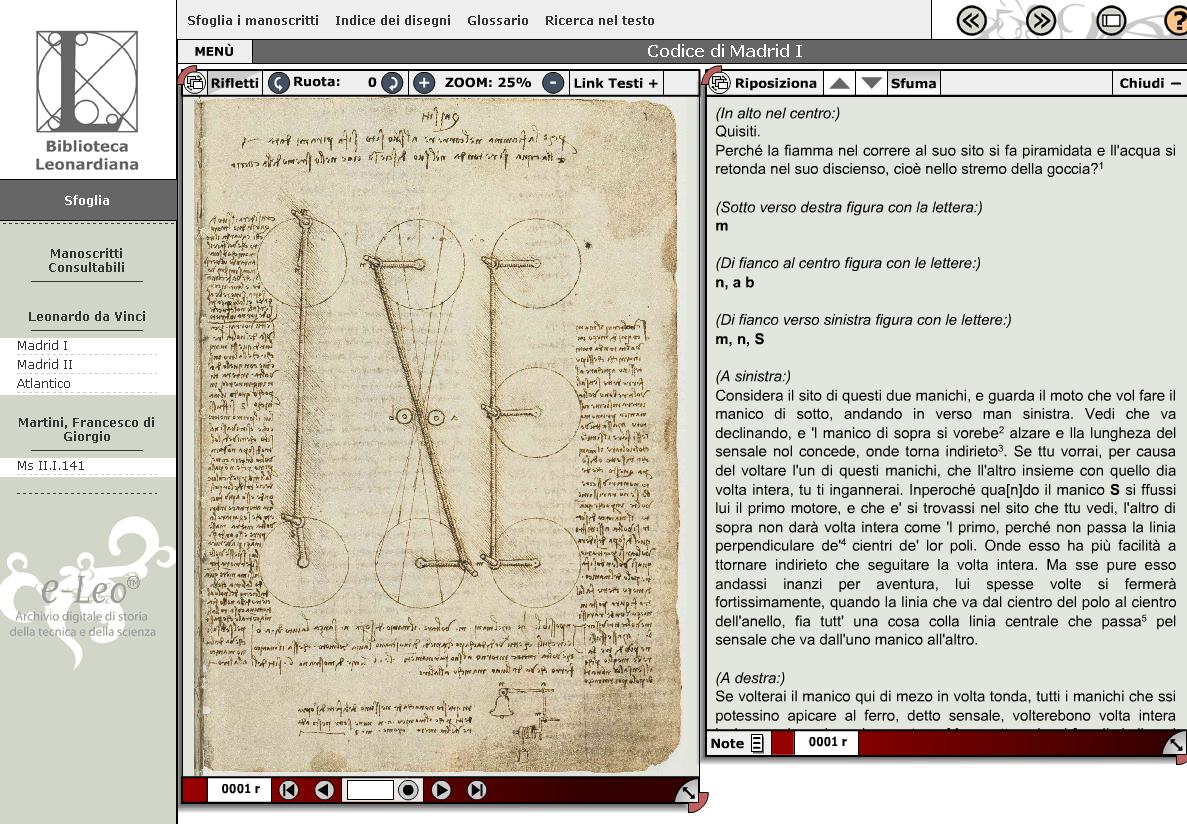Rotate manuscript image clockwise
1187x824 pixels.
tap(393, 83)
